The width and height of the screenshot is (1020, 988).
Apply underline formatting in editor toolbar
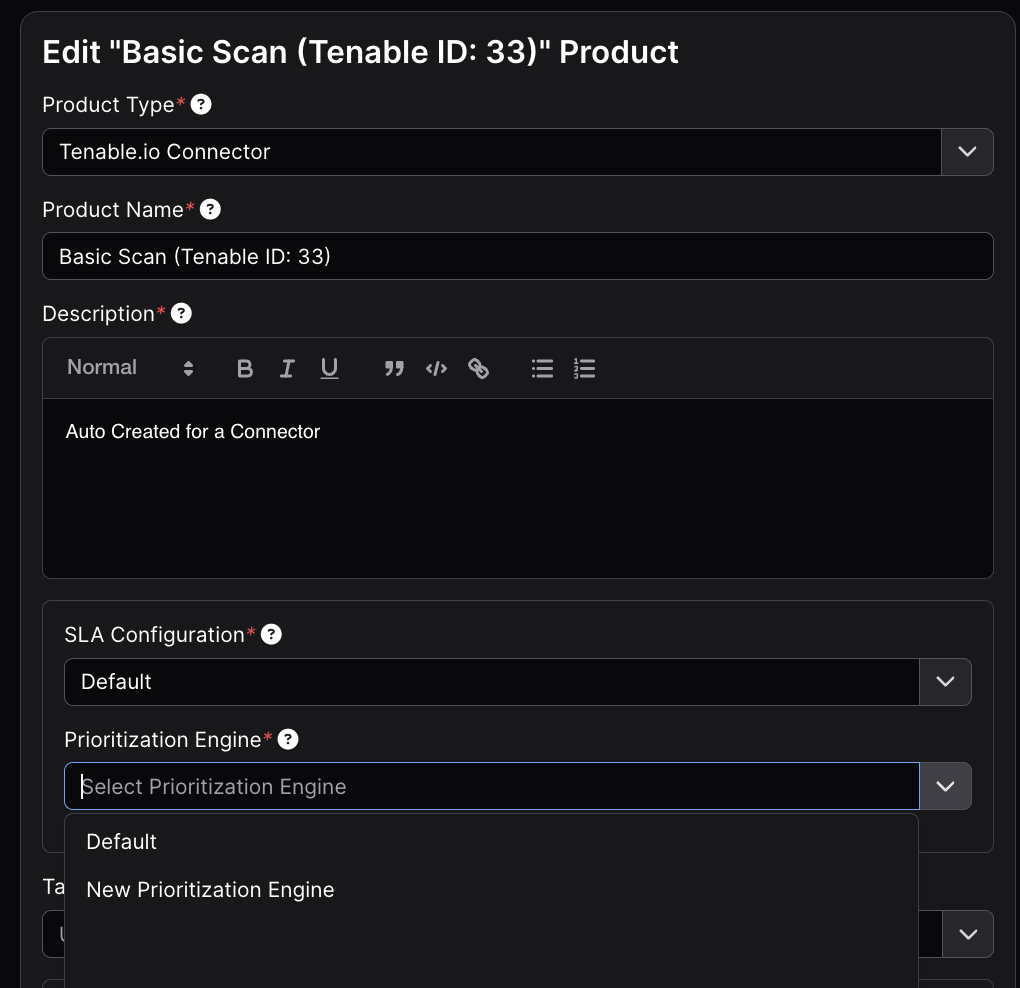click(329, 369)
